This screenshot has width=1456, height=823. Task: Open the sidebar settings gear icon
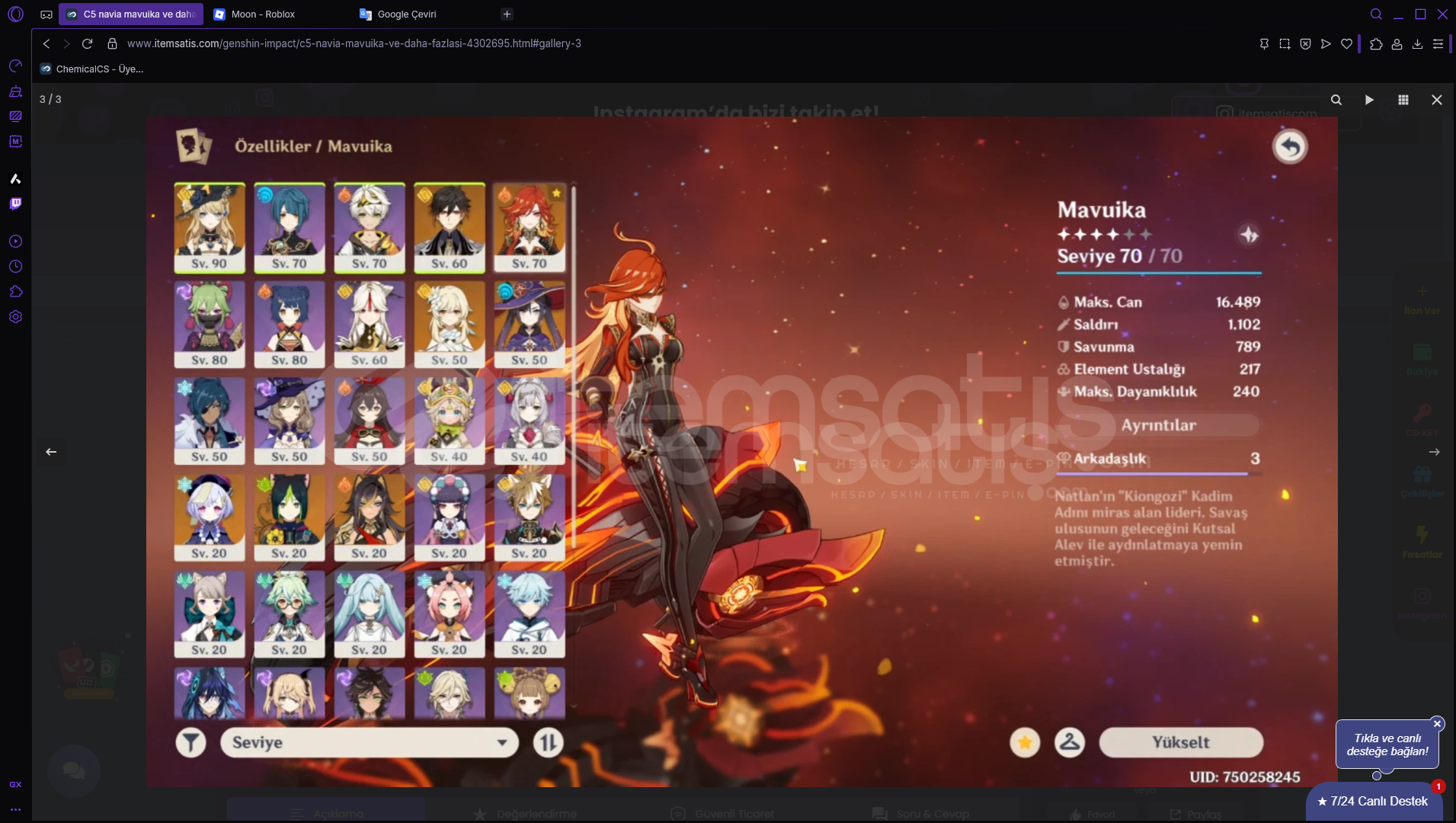click(x=15, y=316)
